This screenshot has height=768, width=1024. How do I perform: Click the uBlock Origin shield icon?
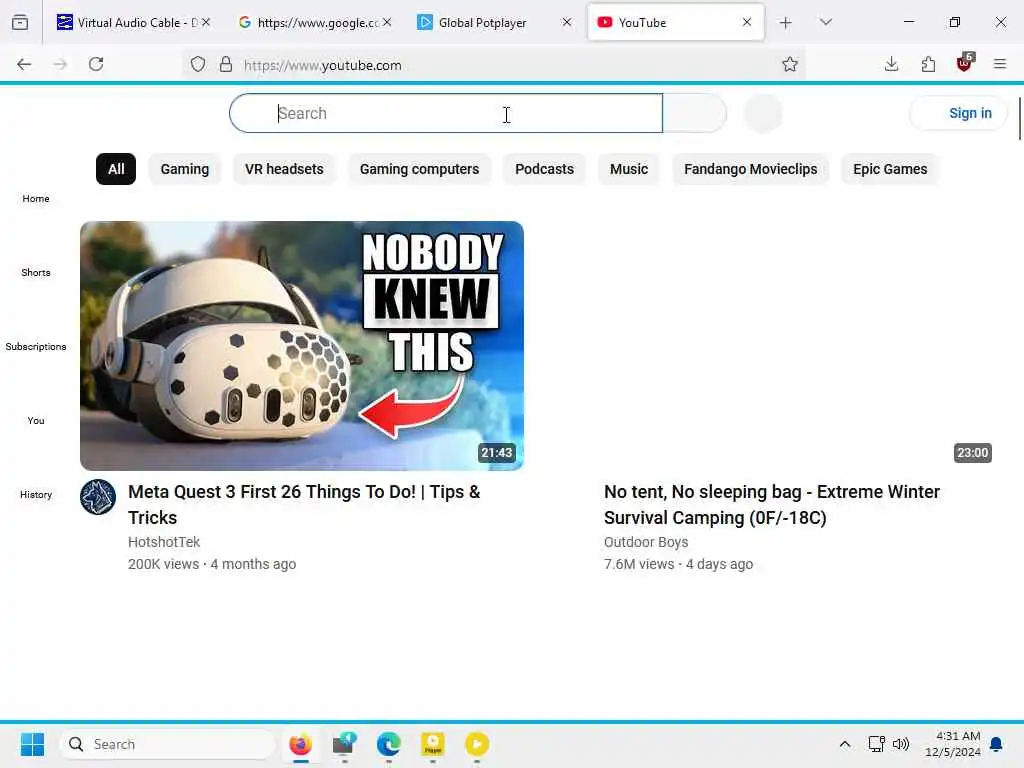point(965,63)
